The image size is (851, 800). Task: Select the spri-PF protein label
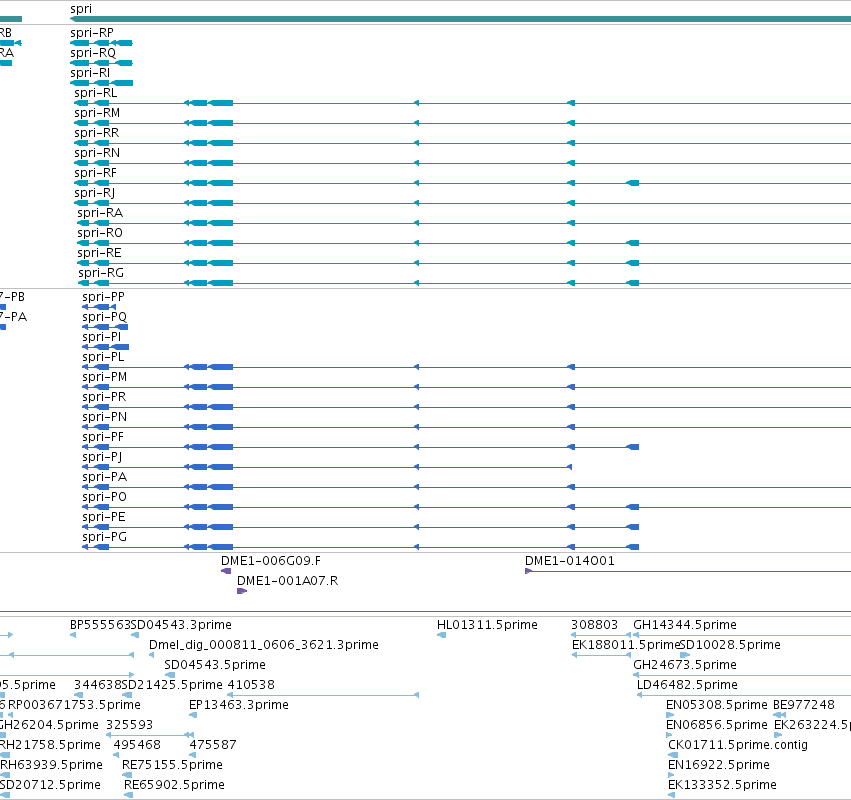pos(103,437)
